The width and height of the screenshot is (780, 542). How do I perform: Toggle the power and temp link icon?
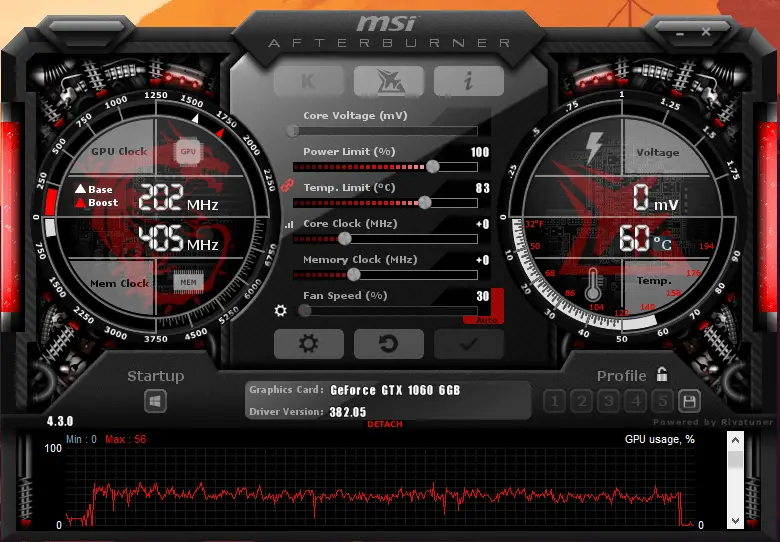point(287,185)
